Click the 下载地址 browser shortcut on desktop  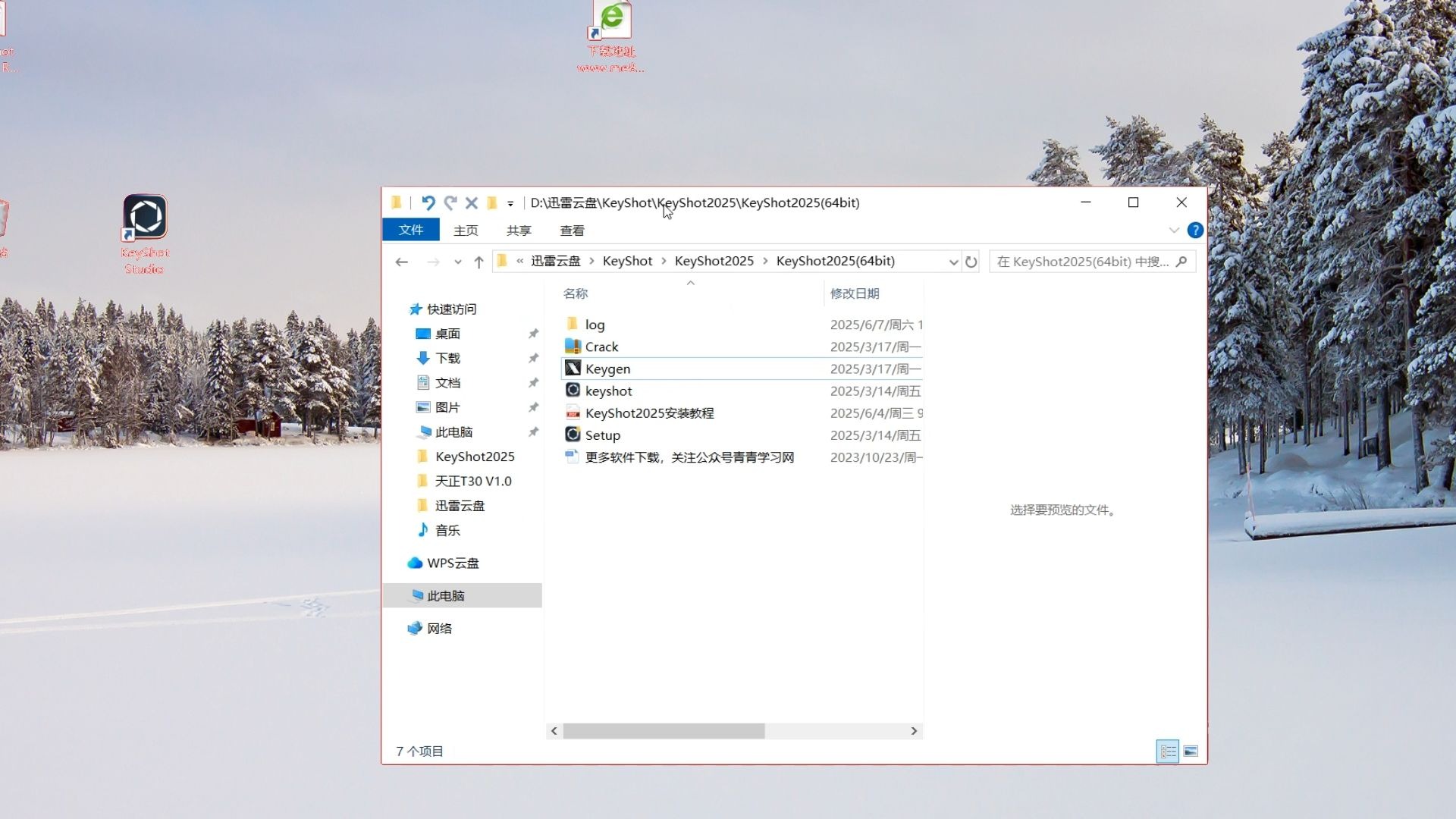click(611, 38)
